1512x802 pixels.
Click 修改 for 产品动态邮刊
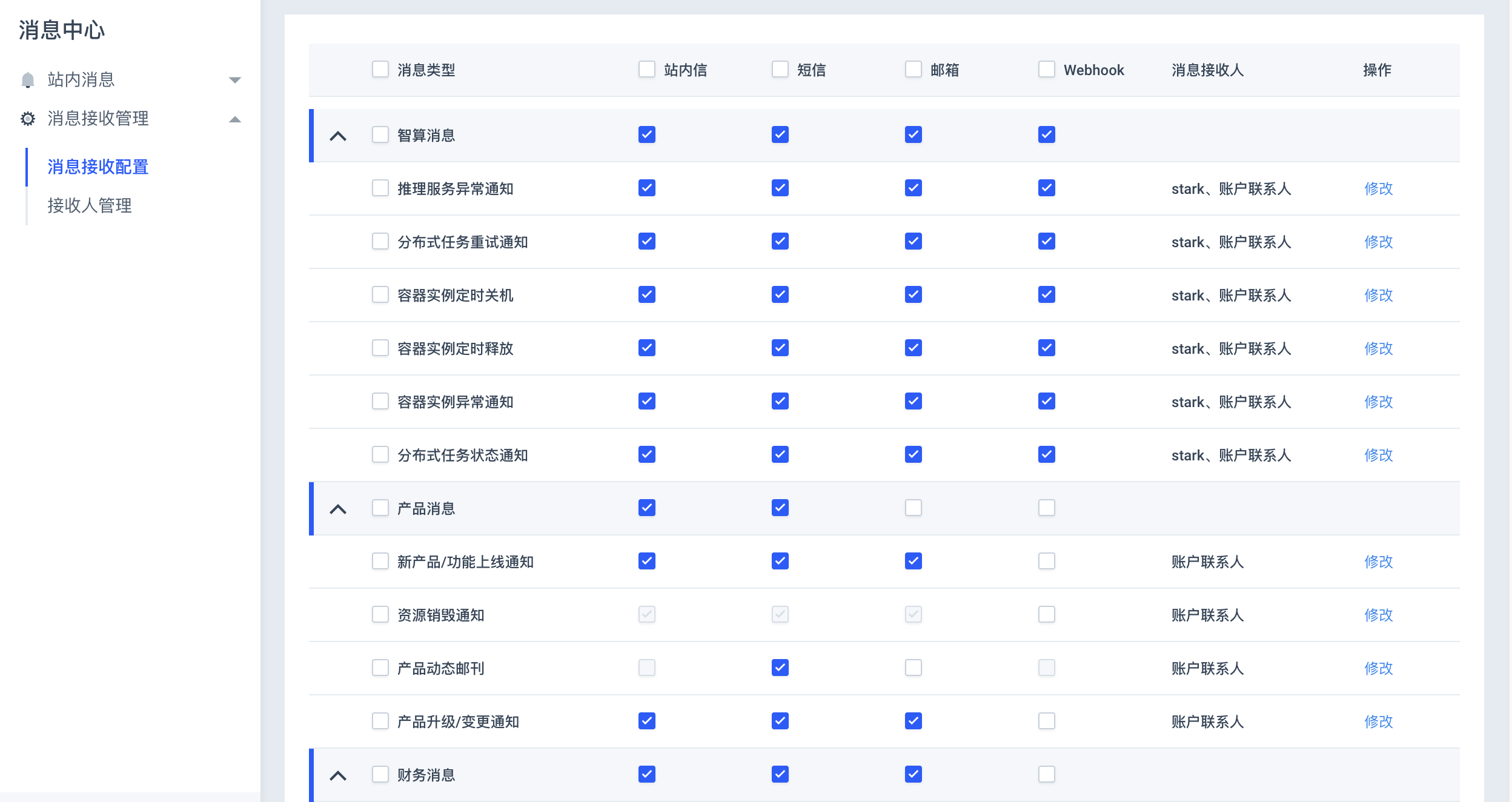1379,669
